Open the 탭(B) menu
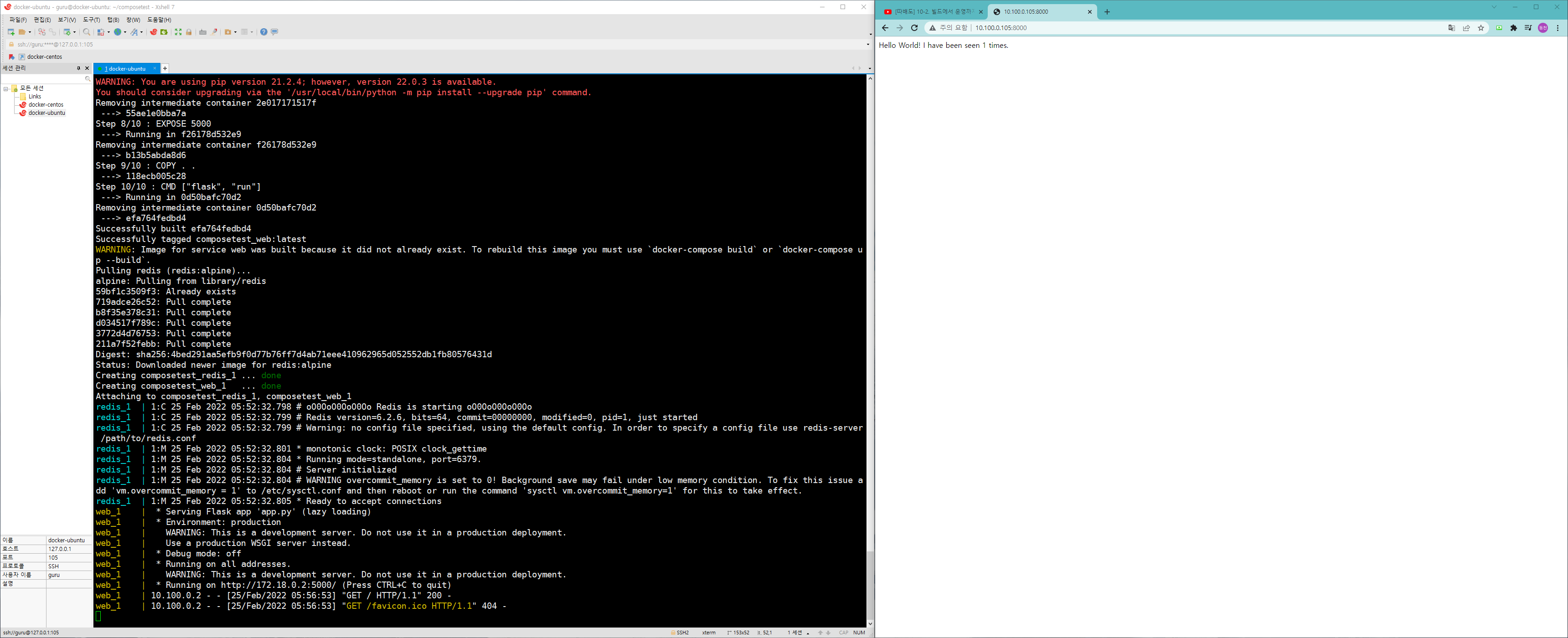This screenshot has height=638, width=1568. coord(113,20)
